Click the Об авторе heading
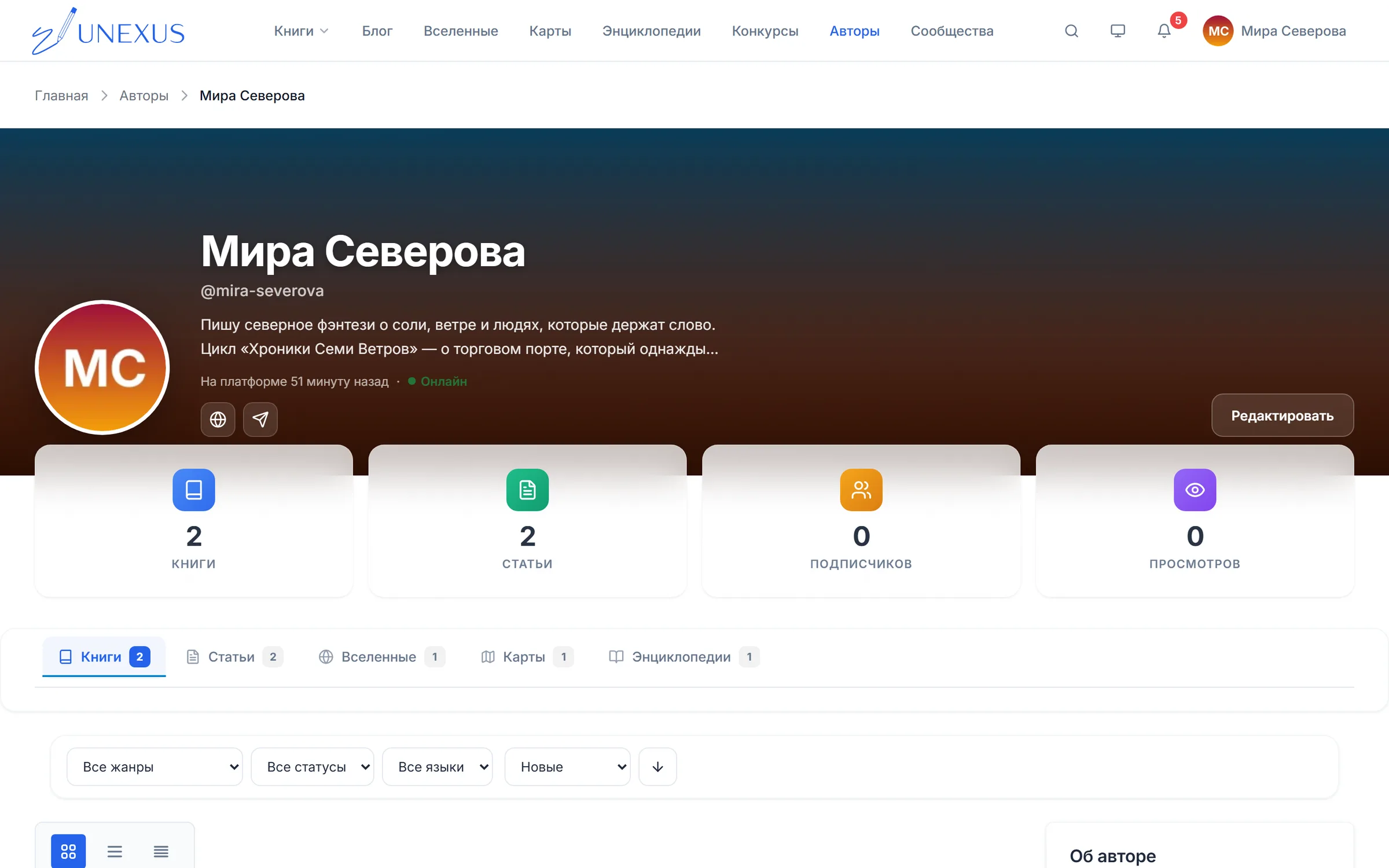The width and height of the screenshot is (1389, 868). pos(1112,856)
